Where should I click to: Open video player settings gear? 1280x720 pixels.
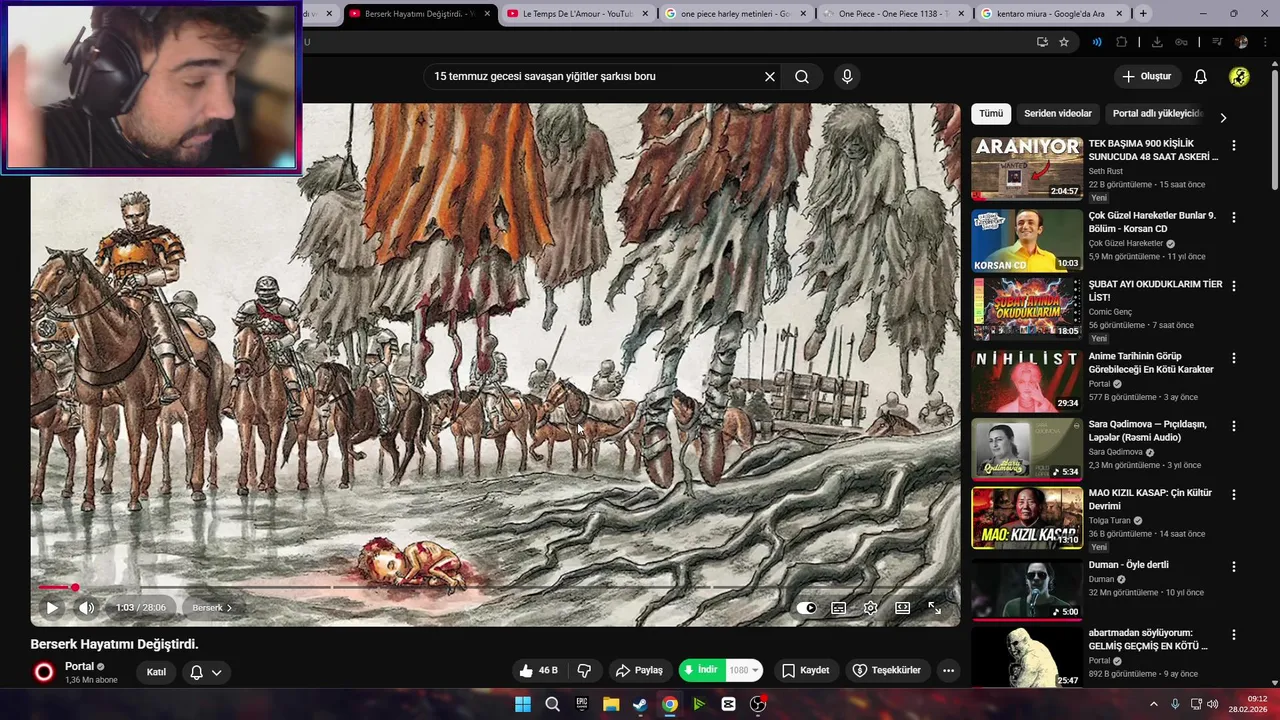871,608
